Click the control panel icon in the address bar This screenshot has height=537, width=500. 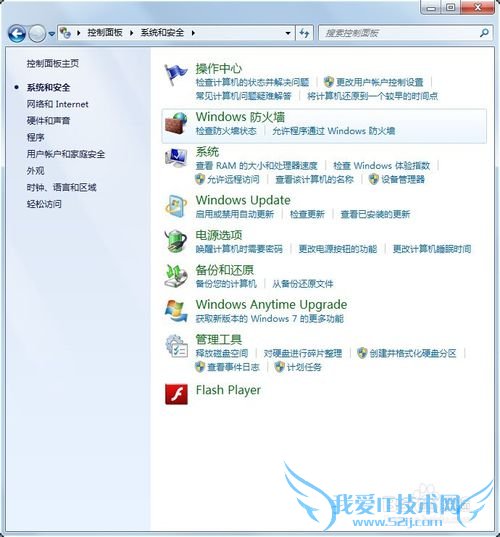pos(65,33)
